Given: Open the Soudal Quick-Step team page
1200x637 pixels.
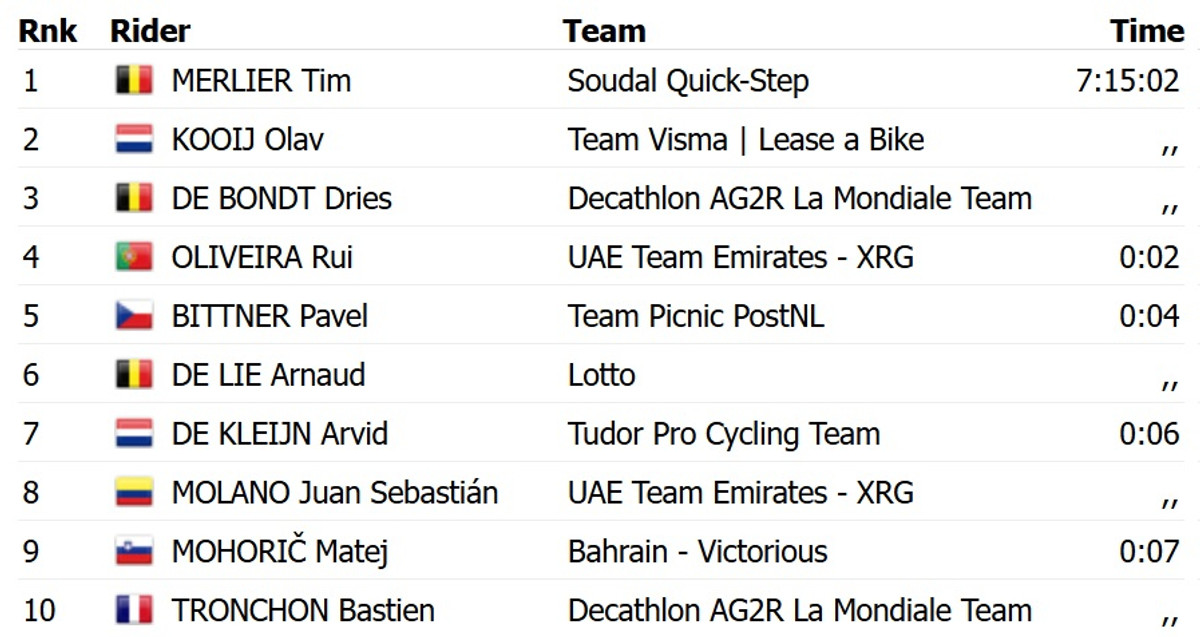Looking at the screenshot, I should pyautogui.click(x=688, y=81).
